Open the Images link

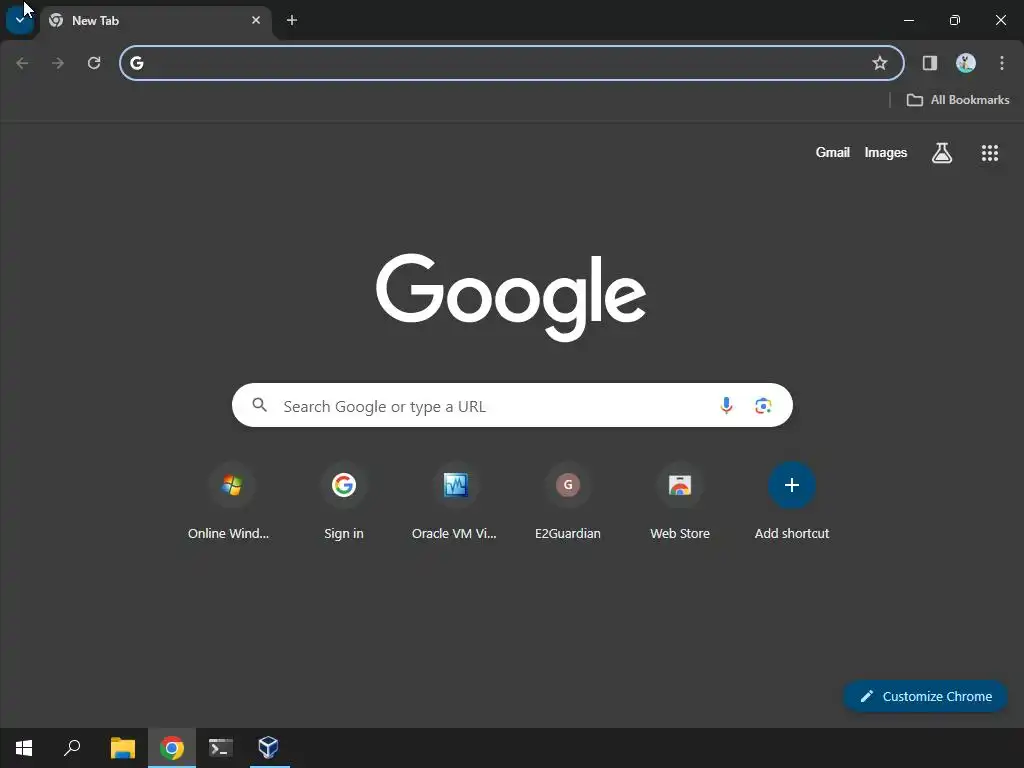click(x=886, y=152)
